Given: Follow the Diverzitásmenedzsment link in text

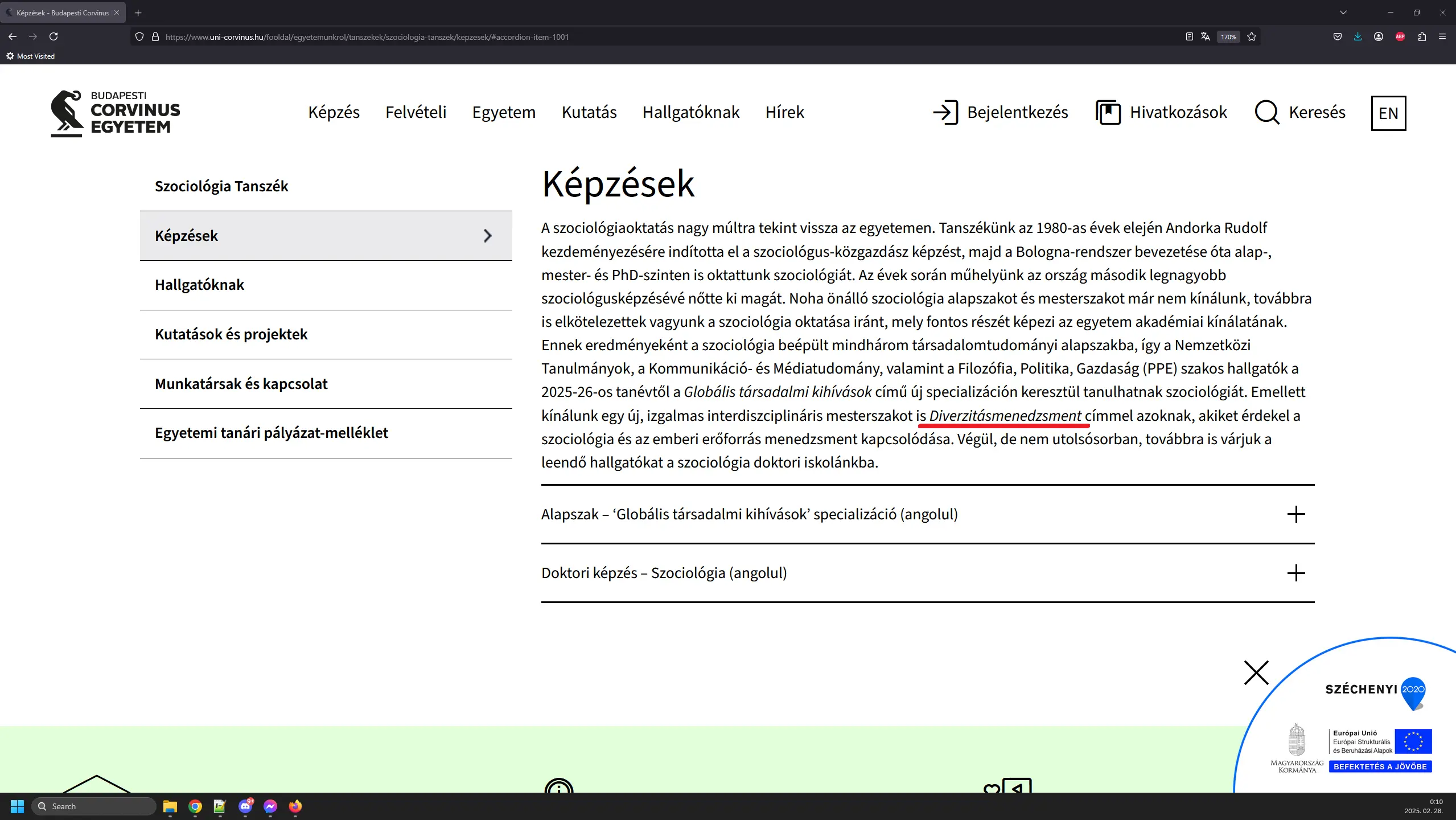Looking at the screenshot, I should click(1005, 416).
